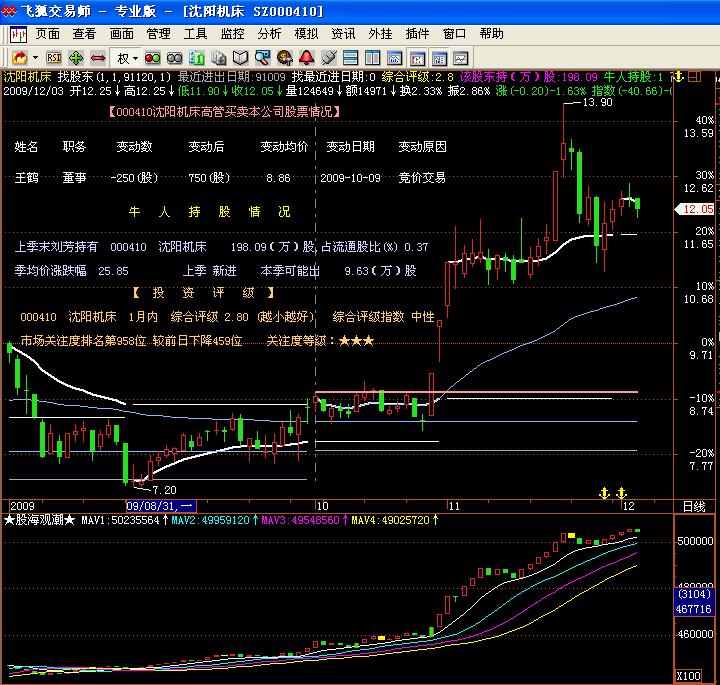Click the X100 scale label
Image resolution: width=720 pixels, height=685 pixels.
point(689,676)
